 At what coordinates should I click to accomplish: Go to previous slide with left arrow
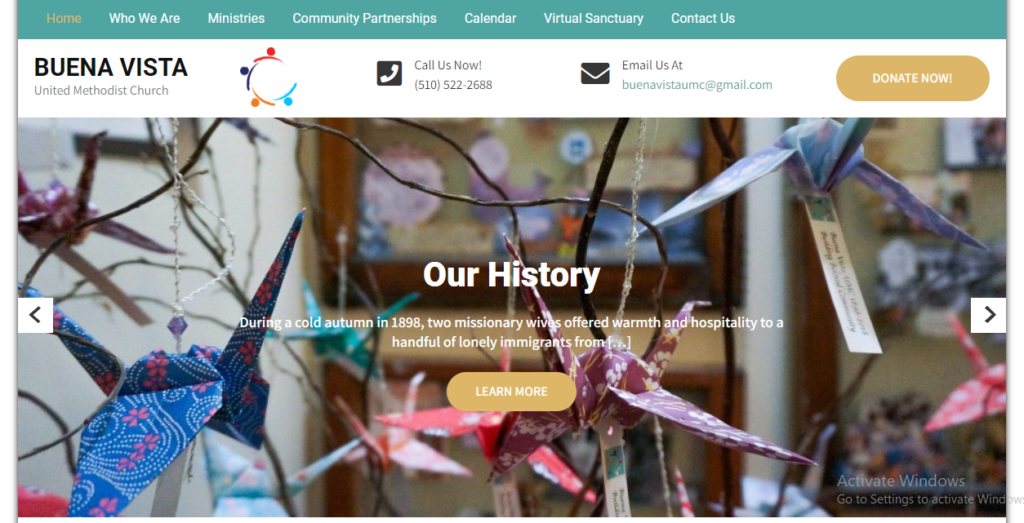(x=35, y=315)
